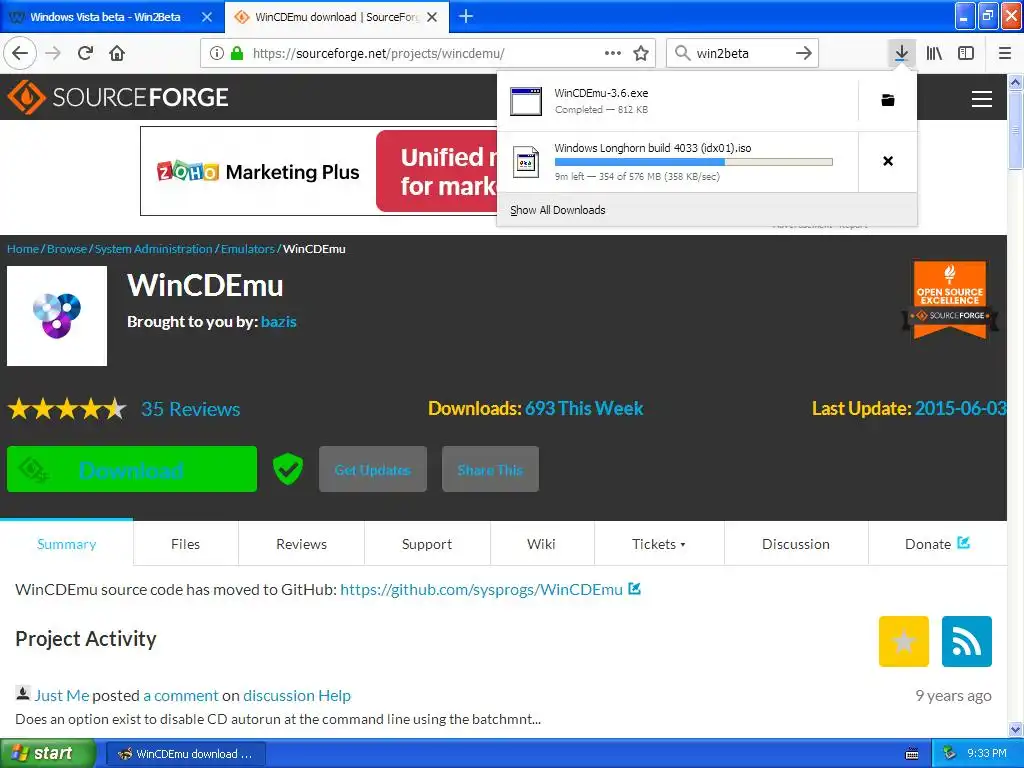Screen dimensions: 1024x768
Task: Switch to the Files tab
Action: pos(185,544)
